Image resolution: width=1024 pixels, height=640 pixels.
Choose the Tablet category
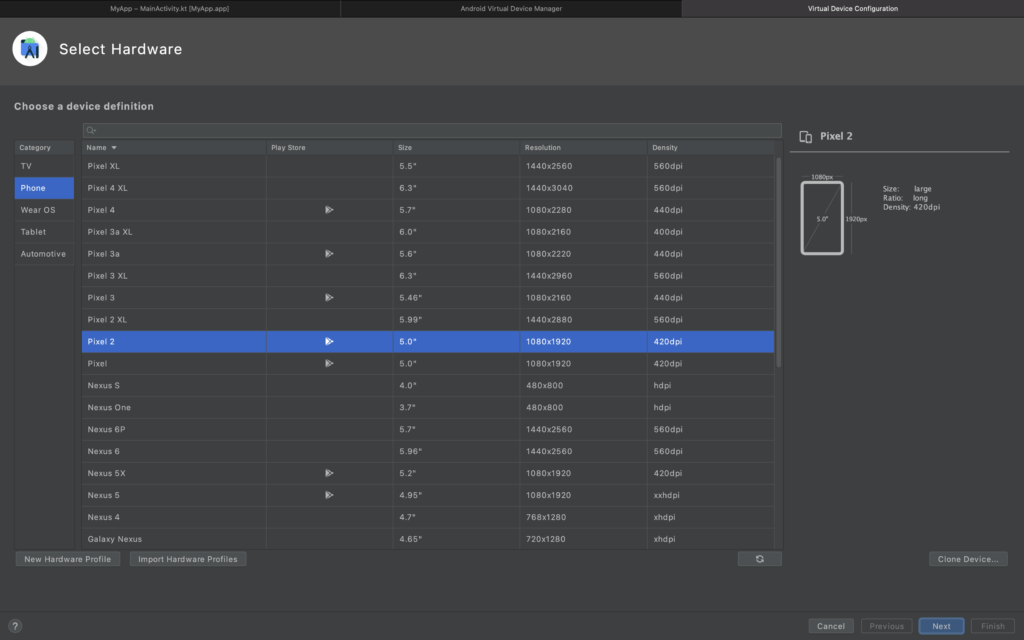click(44, 232)
